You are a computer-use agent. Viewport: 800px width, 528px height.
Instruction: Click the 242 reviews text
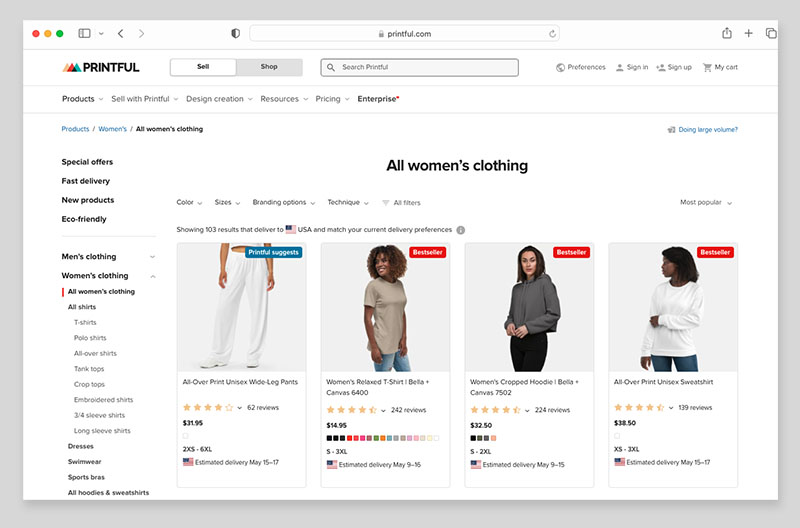(408, 410)
